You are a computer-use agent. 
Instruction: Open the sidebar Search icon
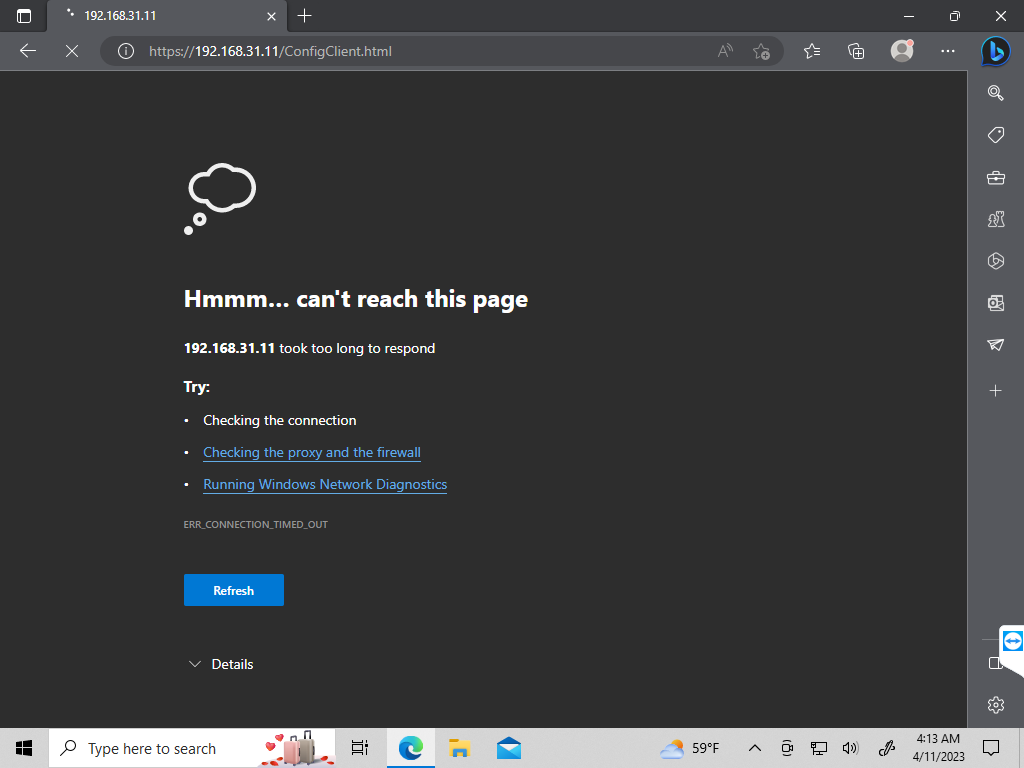pos(995,93)
